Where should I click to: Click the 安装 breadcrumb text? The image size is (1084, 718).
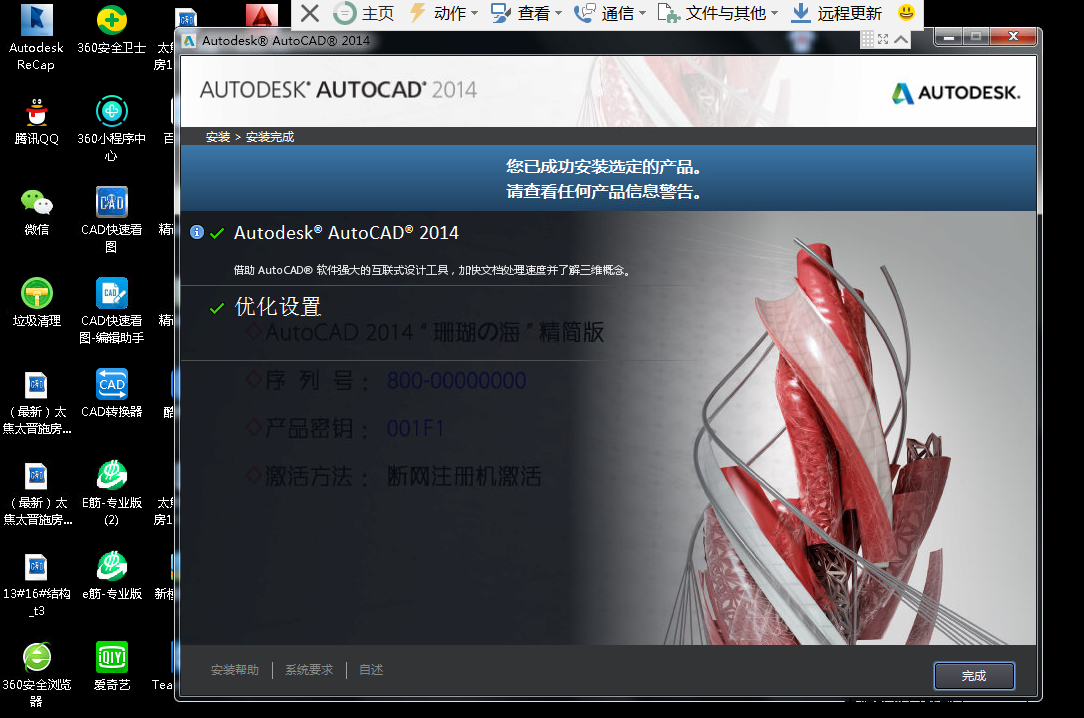(218, 137)
